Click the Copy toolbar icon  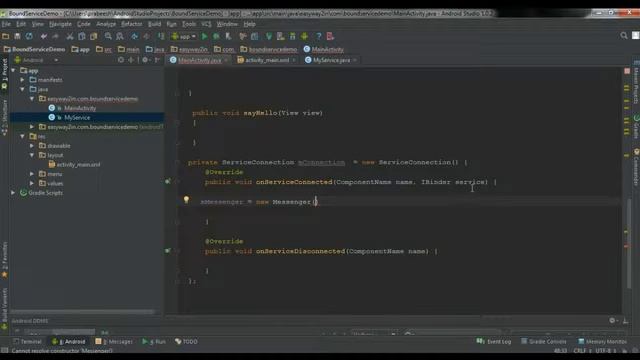[x=82, y=36]
